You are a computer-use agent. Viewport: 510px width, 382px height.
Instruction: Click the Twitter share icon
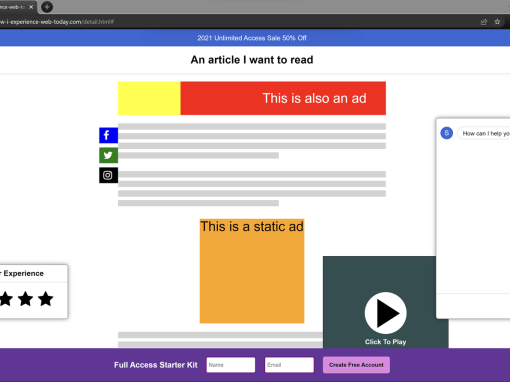click(108, 155)
